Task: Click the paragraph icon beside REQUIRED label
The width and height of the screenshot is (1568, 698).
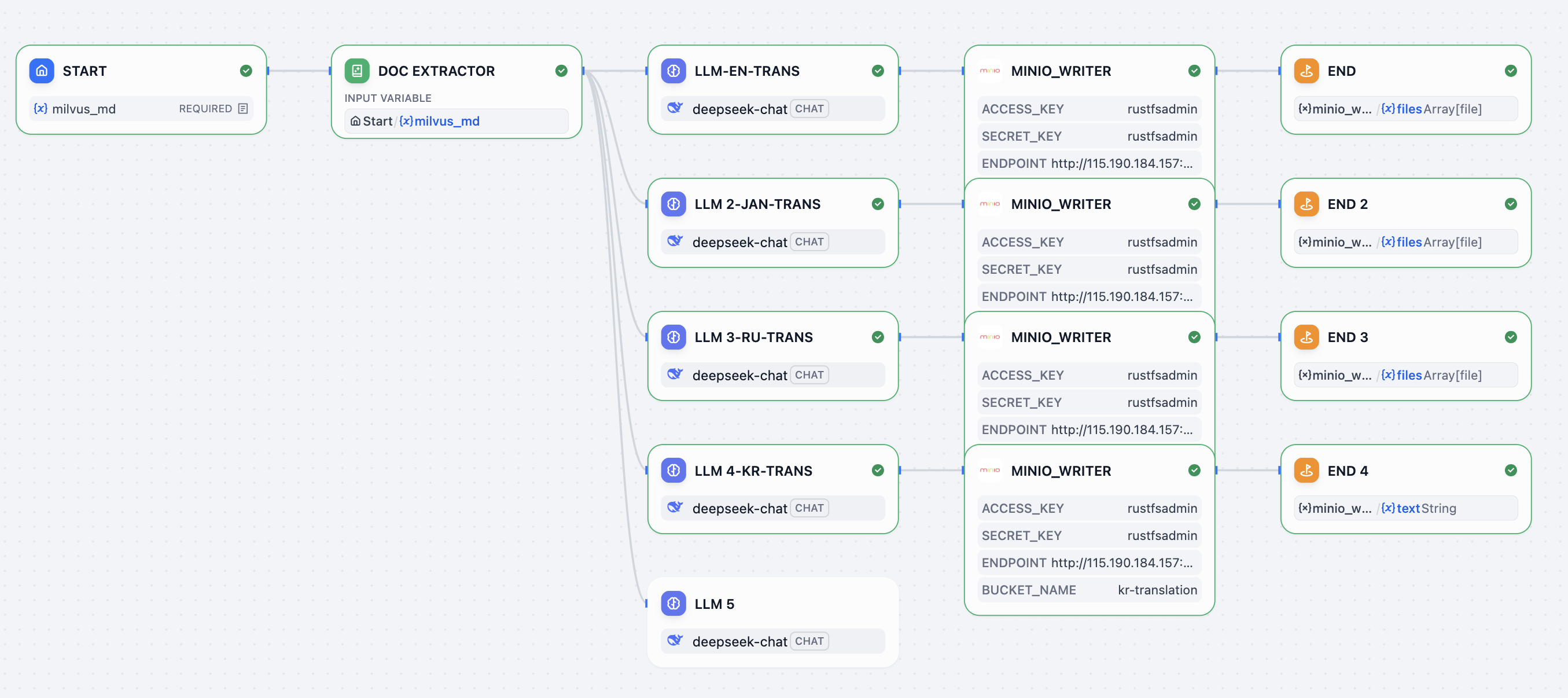Action: (243, 108)
